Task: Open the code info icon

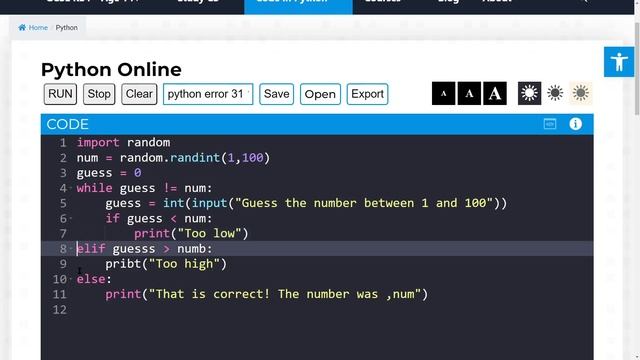Action: click(x=576, y=124)
